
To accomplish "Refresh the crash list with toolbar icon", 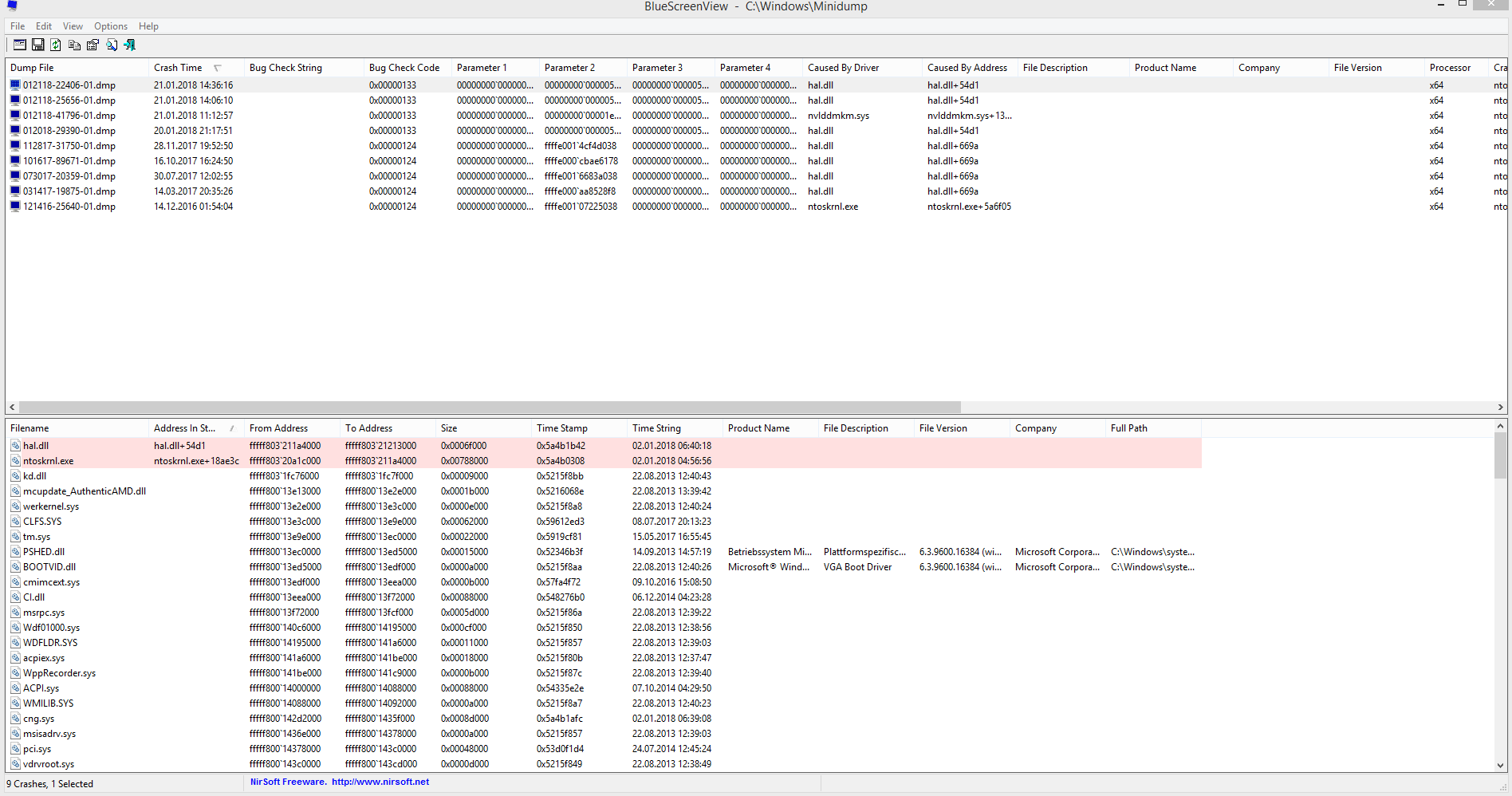I will point(56,45).
